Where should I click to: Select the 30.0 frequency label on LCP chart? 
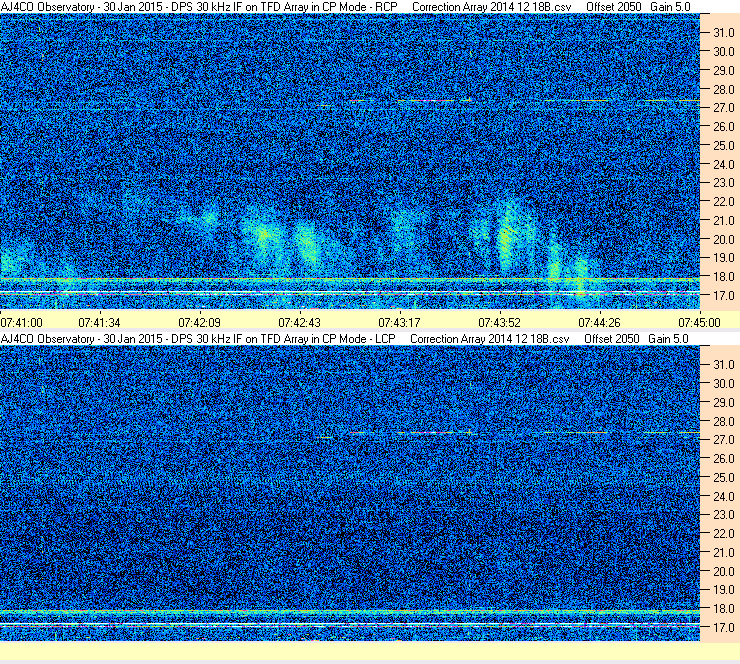click(723, 384)
